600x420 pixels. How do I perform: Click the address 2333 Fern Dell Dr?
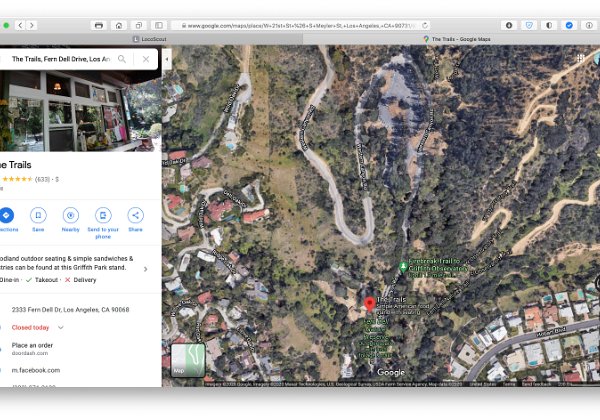(70, 309)
